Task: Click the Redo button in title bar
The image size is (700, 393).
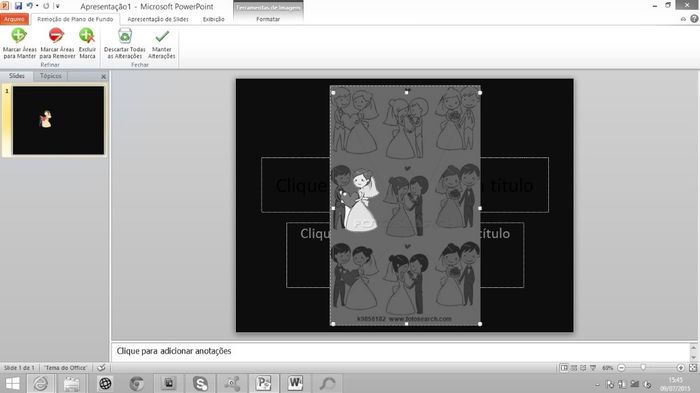Action: 46,6
